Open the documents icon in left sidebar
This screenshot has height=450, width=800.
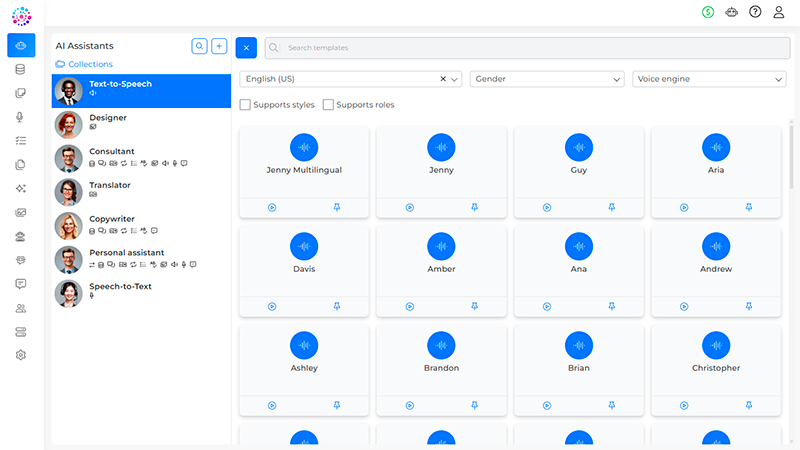[20, 164]
